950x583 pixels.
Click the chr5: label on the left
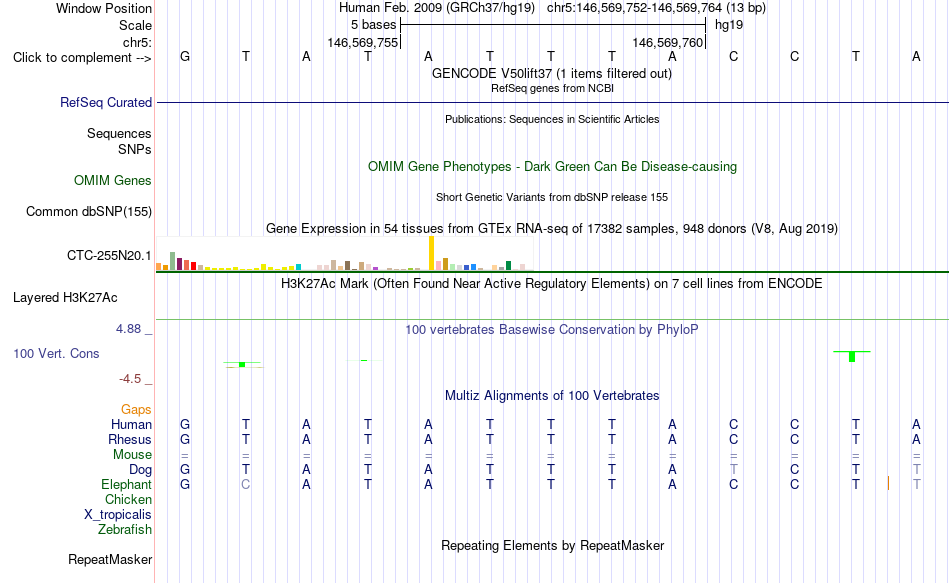[x=138, y=42]
